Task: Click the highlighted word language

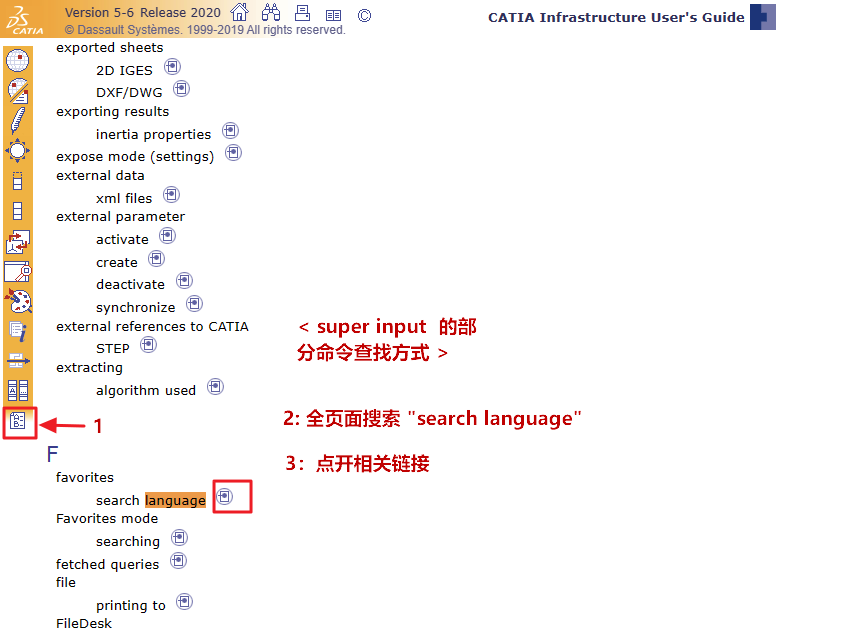Action: point(176,500)
